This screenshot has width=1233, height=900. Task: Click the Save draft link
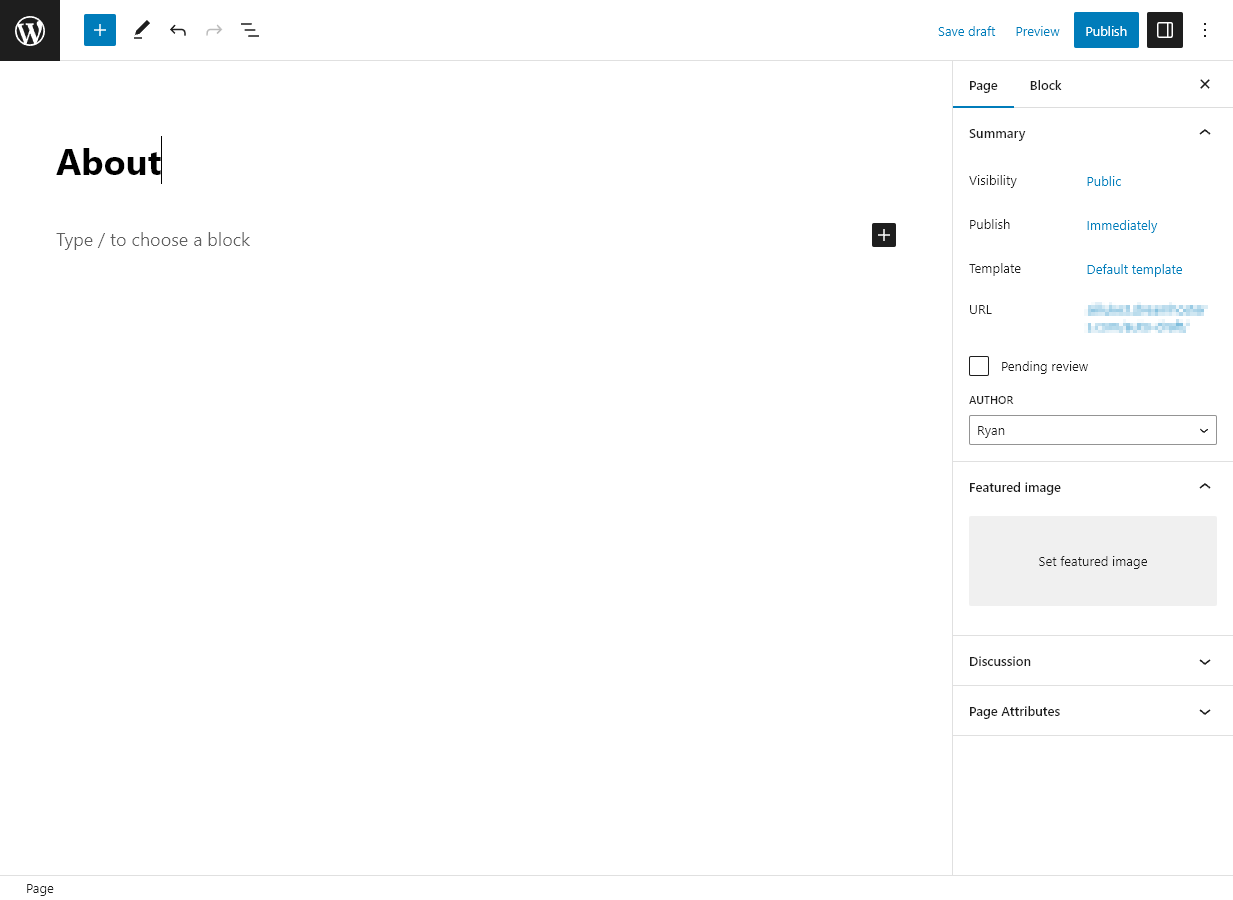click(966, 31)
